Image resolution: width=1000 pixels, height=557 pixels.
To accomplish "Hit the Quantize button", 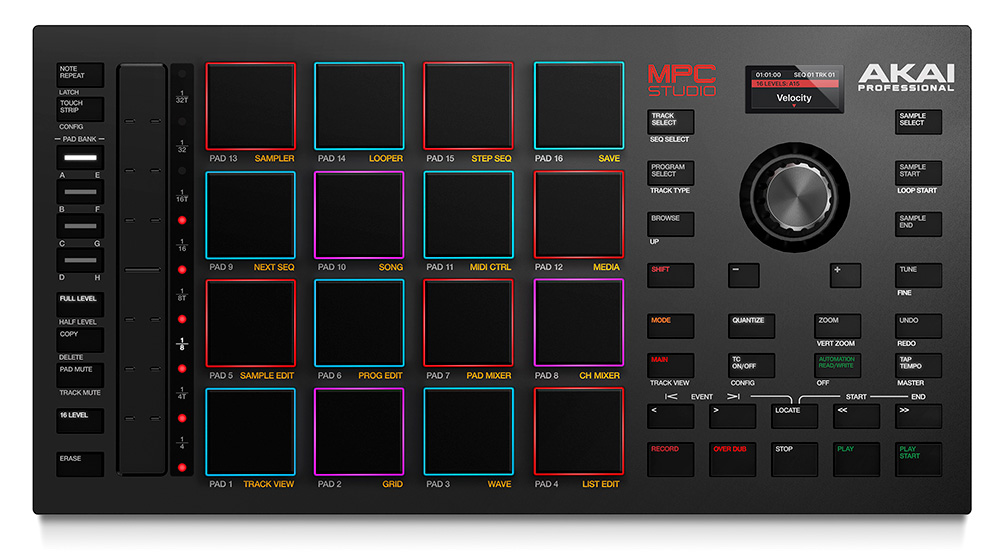I will coord(751,326).
